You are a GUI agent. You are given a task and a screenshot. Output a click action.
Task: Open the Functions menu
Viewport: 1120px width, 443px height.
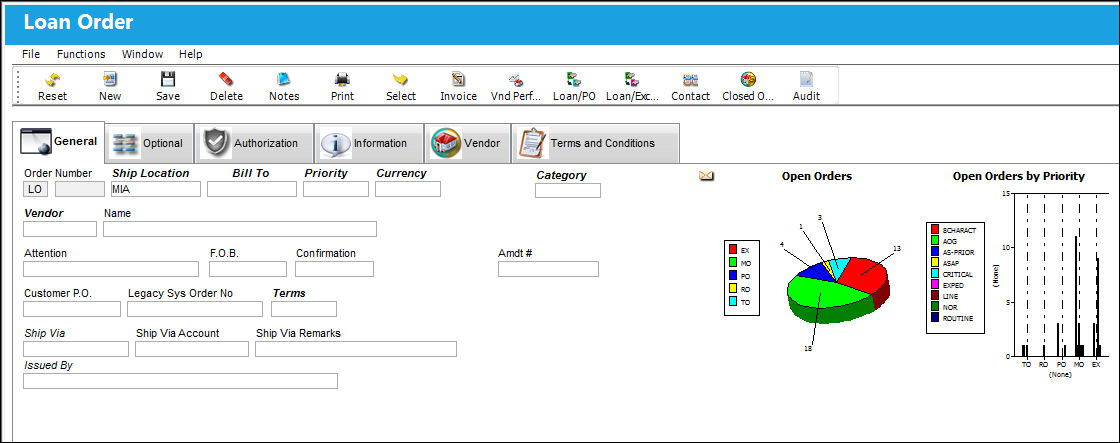(x=81, y=54)
